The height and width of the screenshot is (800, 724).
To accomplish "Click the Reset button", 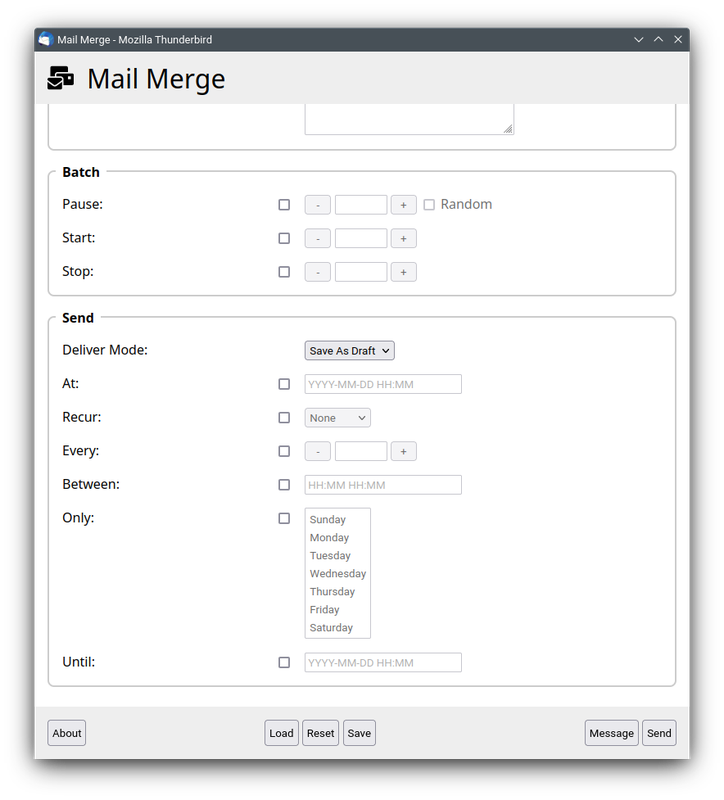I will 320,734.
